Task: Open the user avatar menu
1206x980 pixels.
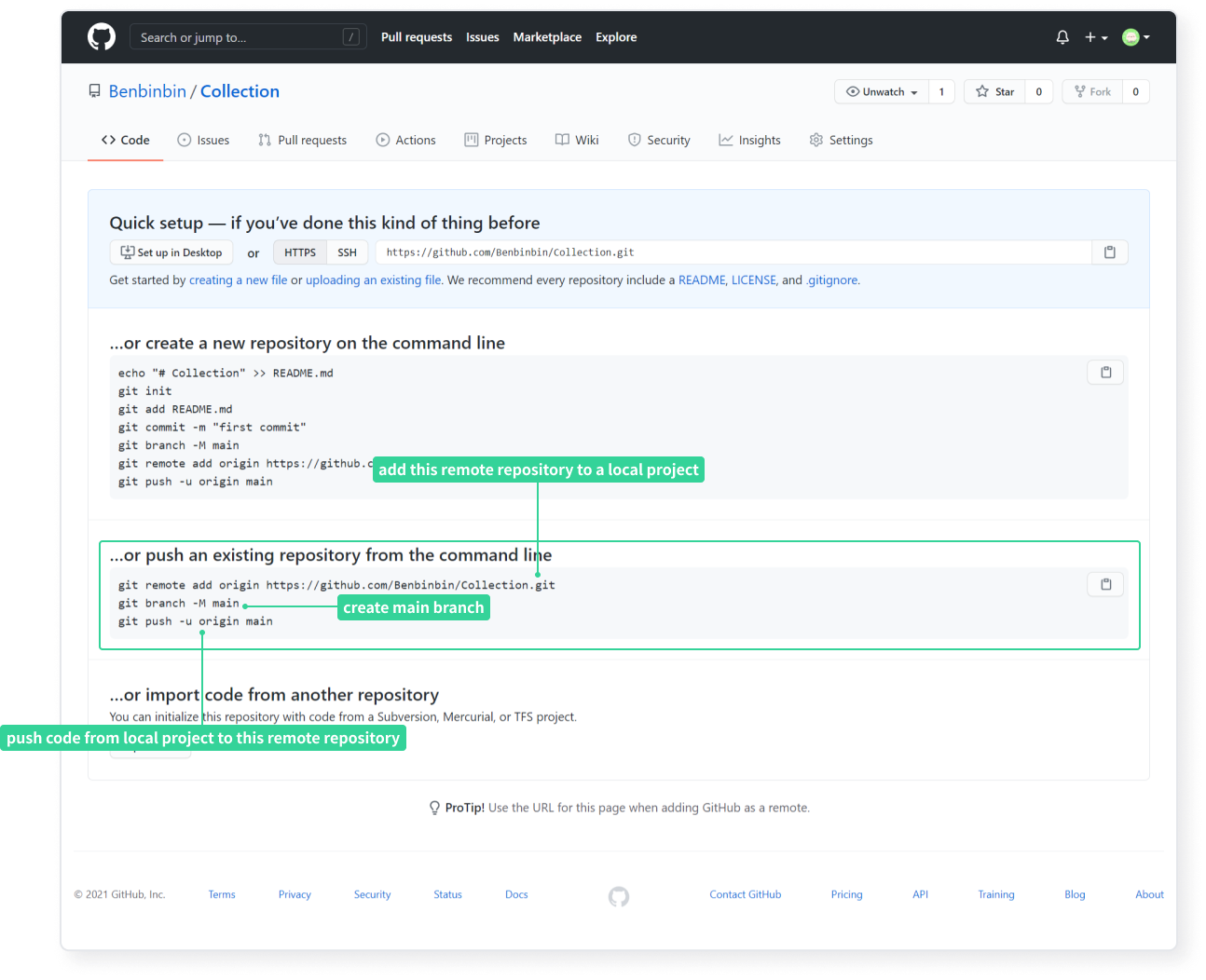Action: 1136,37
